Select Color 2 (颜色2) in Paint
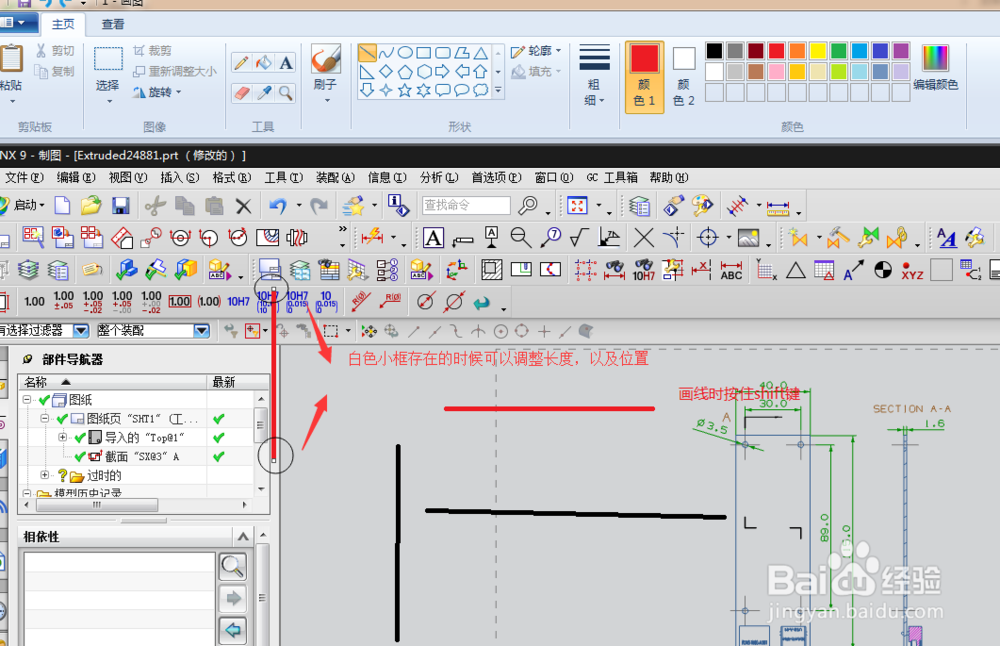The width and height of the screenshot is (1000, 646). (x=684, y=77)
